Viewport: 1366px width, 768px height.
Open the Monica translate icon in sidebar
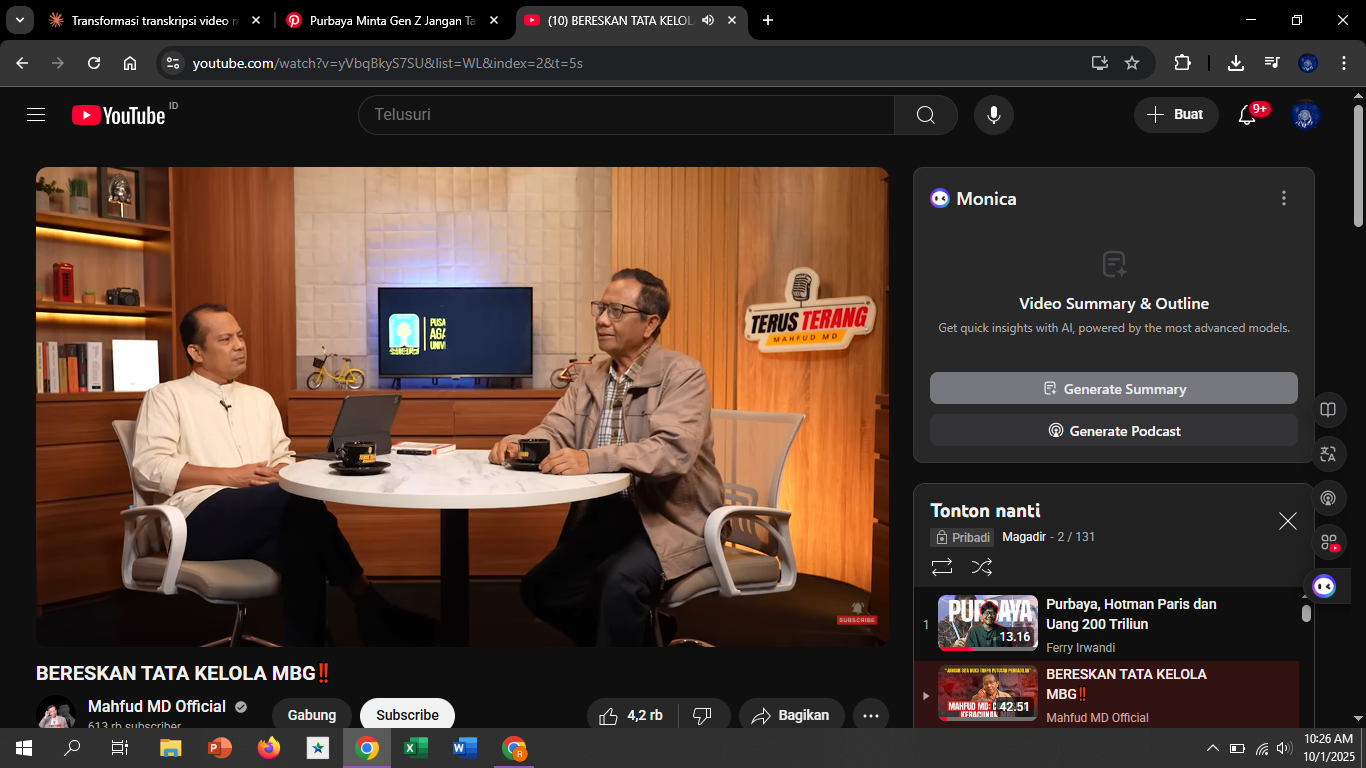coord(1328,454)
